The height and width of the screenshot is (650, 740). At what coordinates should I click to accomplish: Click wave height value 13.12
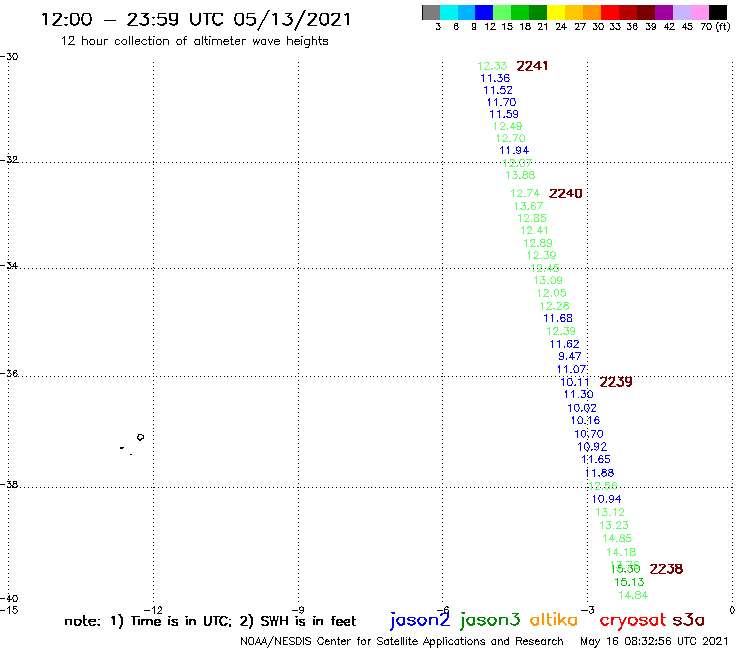pyautogui.click(x=610, y=513)
